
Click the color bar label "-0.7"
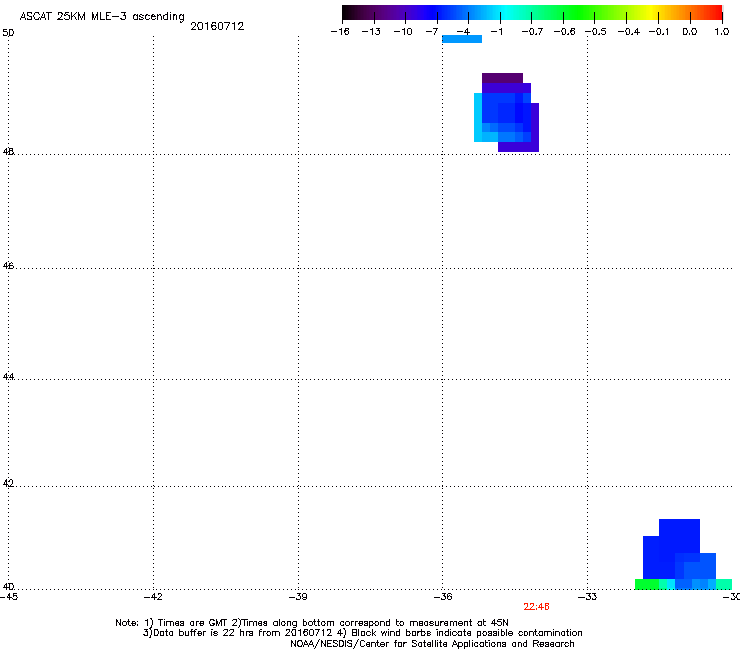(x=532, y=32)
